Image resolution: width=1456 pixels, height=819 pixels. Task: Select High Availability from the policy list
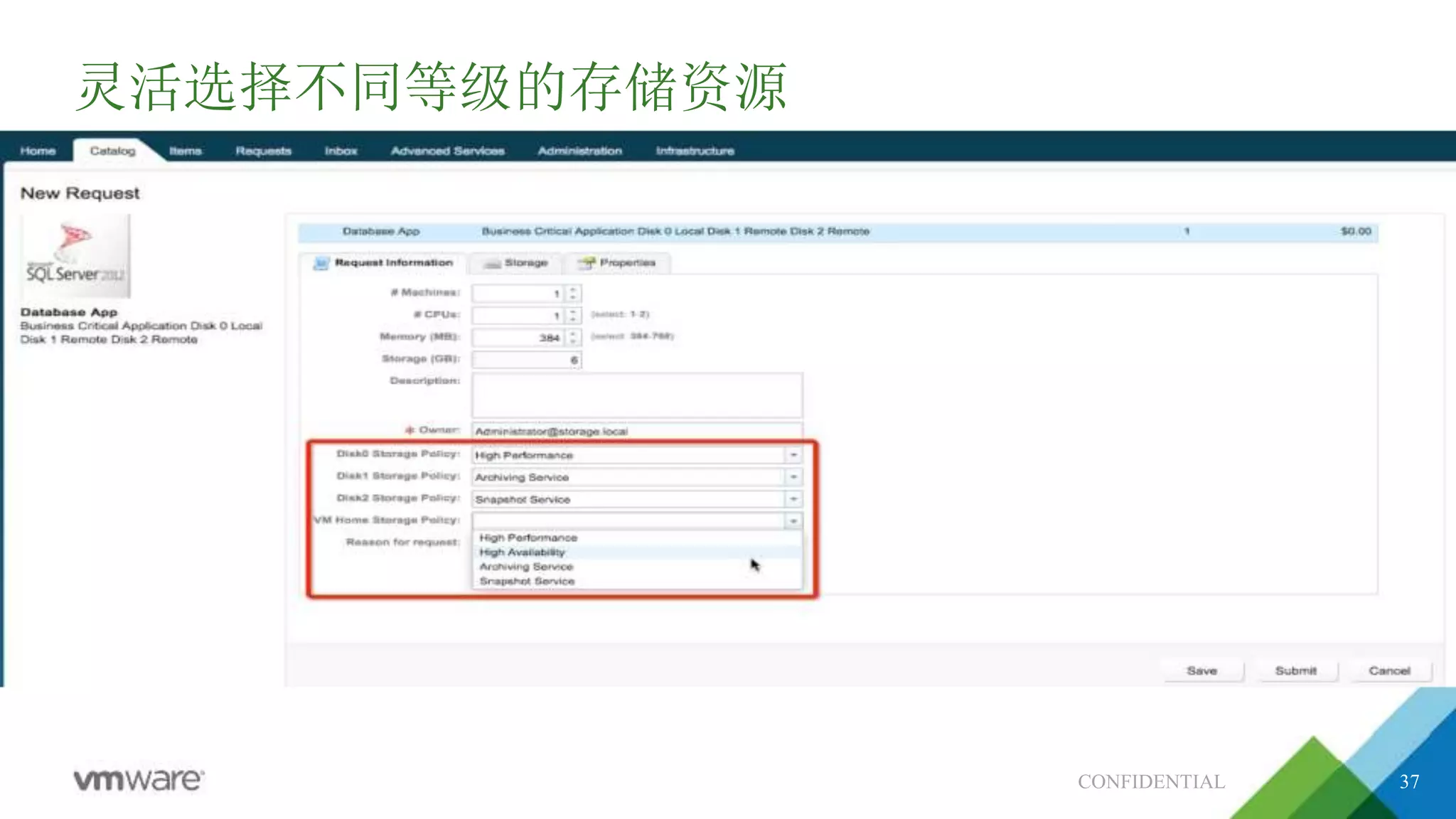pyautogui.click(x=523, y=552)
